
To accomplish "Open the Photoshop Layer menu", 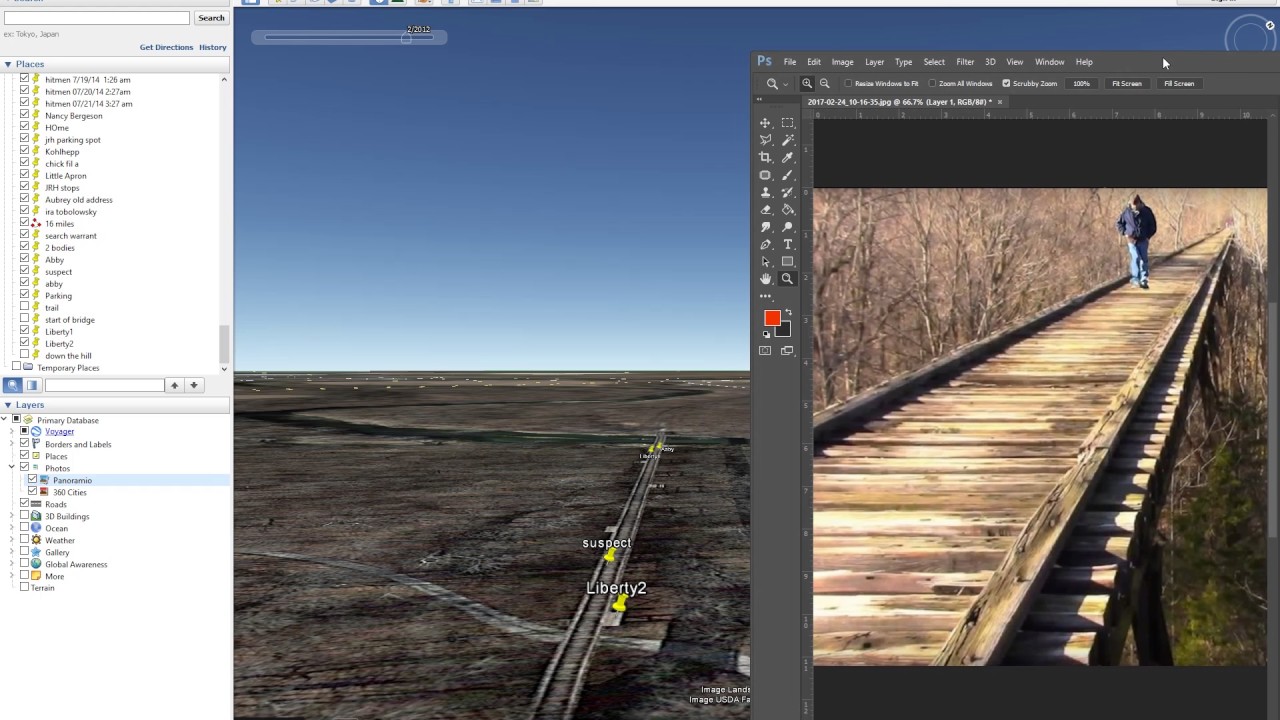I will point(874,62).
